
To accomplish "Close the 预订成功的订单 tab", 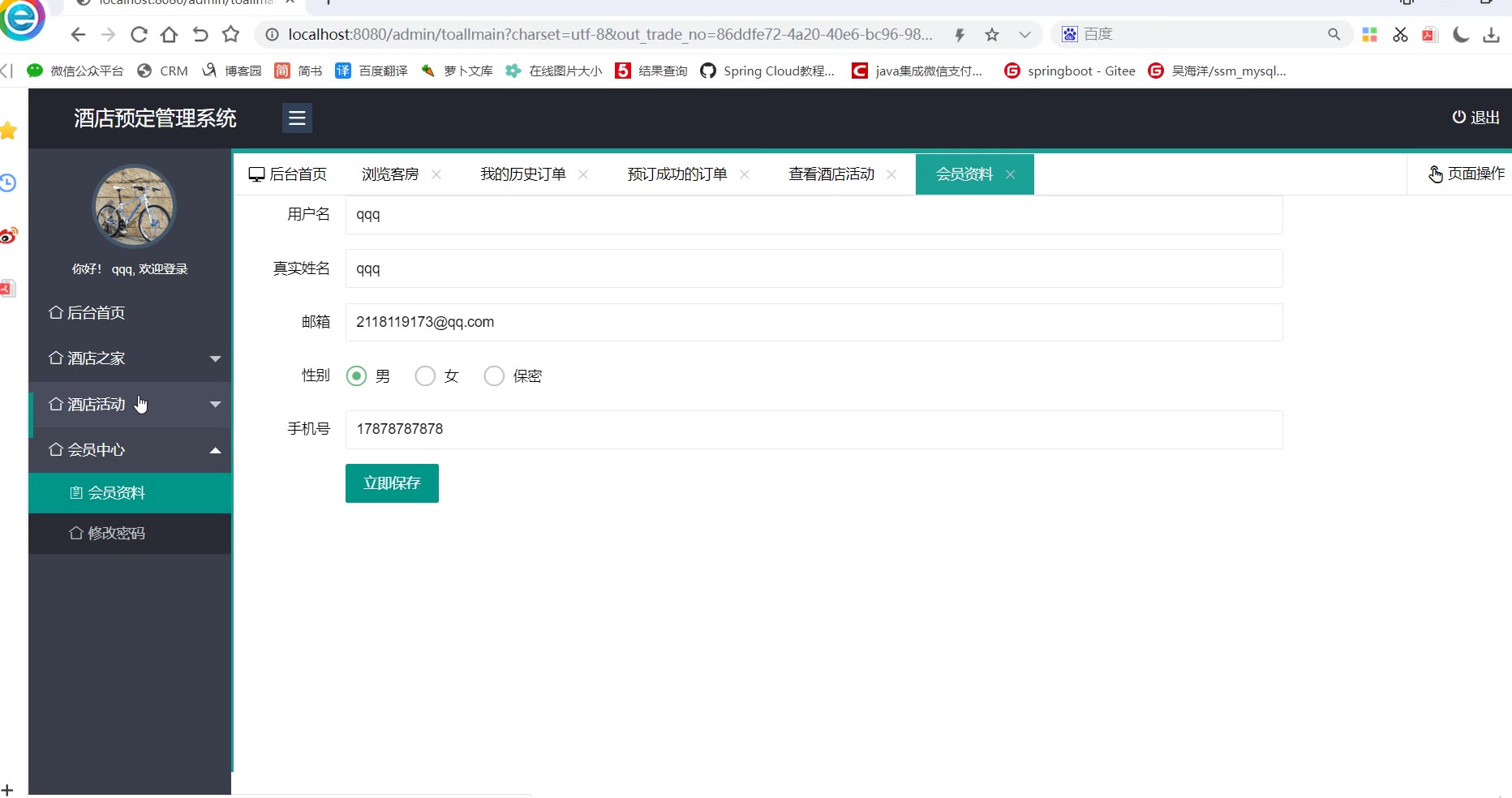I will (745, 174).
